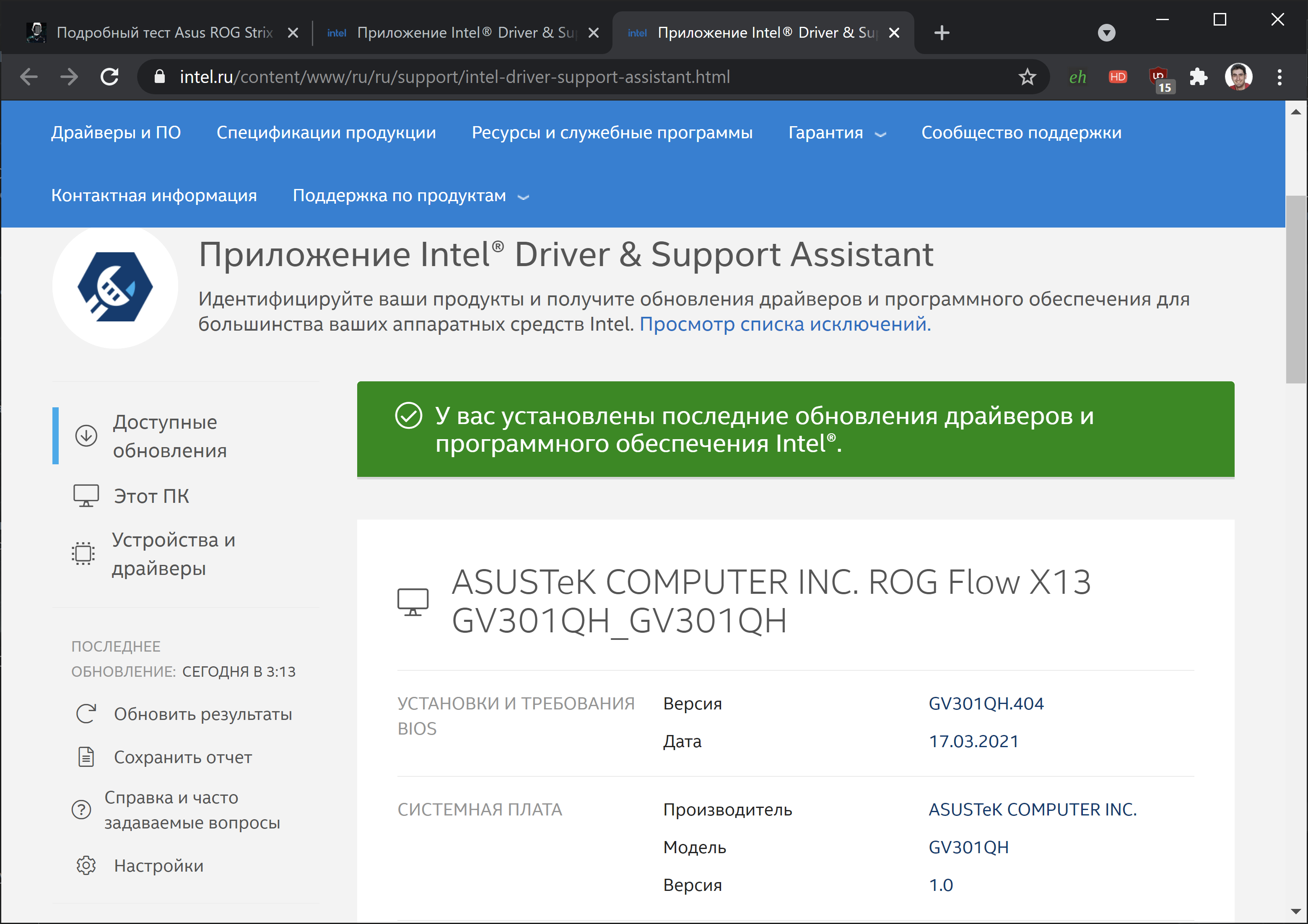
Task: Click УСТАНОВКИ И ТРЕБОВАНИЯ BIOS label
Action: pos(516,716)
